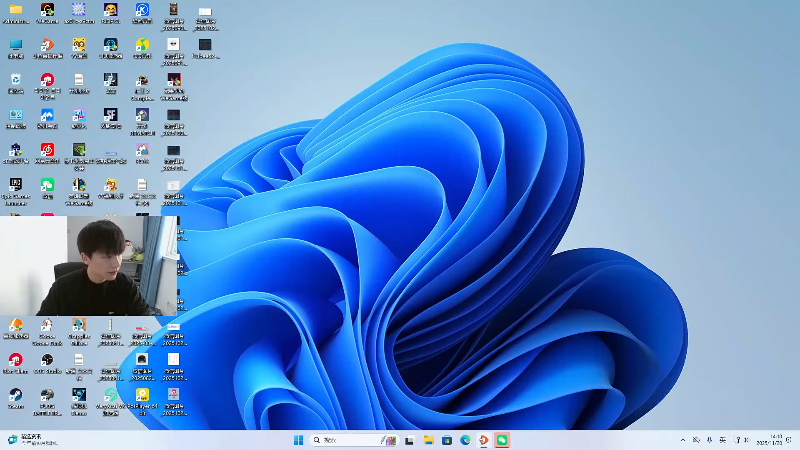The image size is (800, 450).
Task: Expand the hidden system tray icons
Action: [683, 440]
